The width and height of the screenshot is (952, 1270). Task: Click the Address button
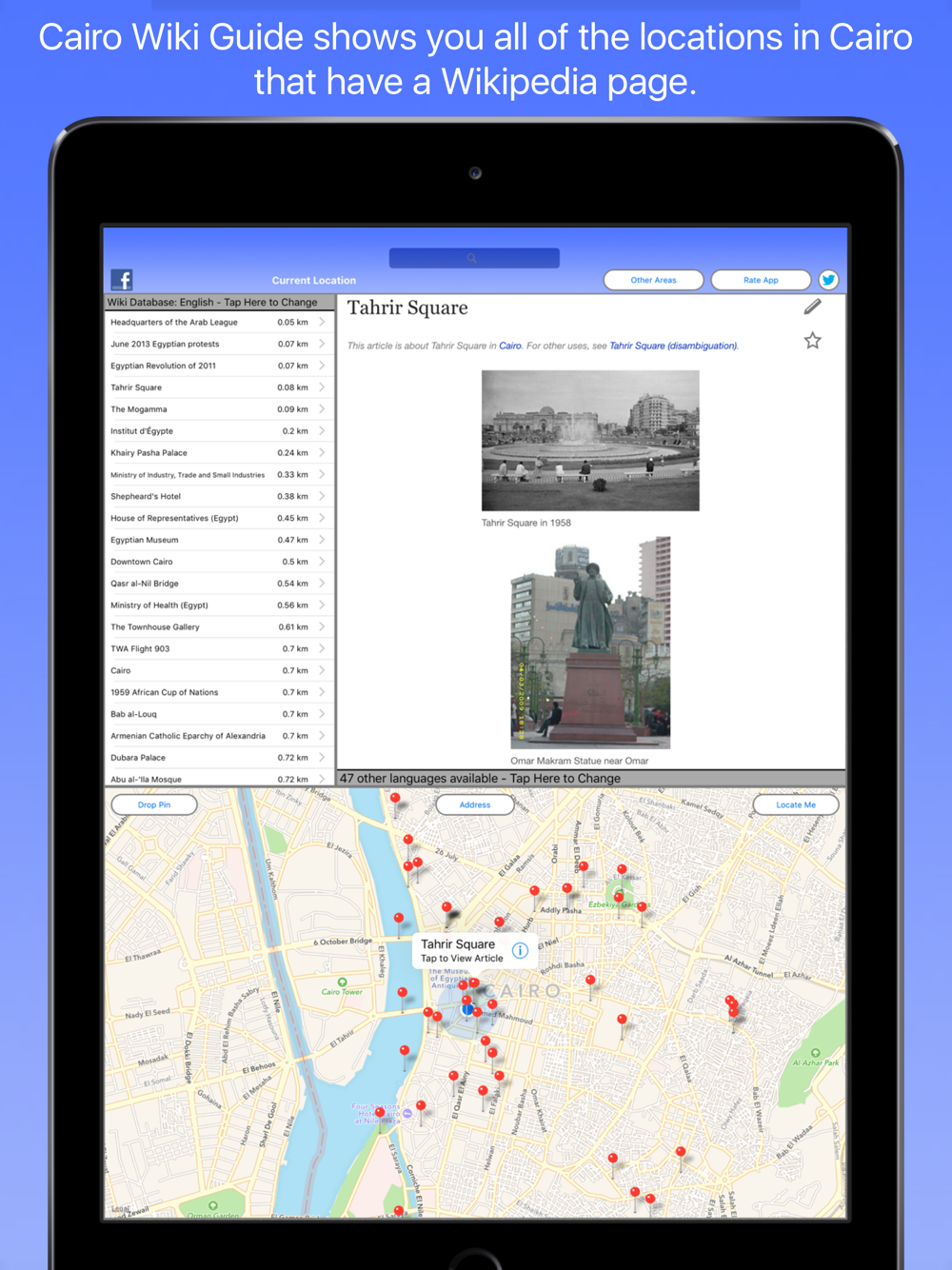(474, 804)
